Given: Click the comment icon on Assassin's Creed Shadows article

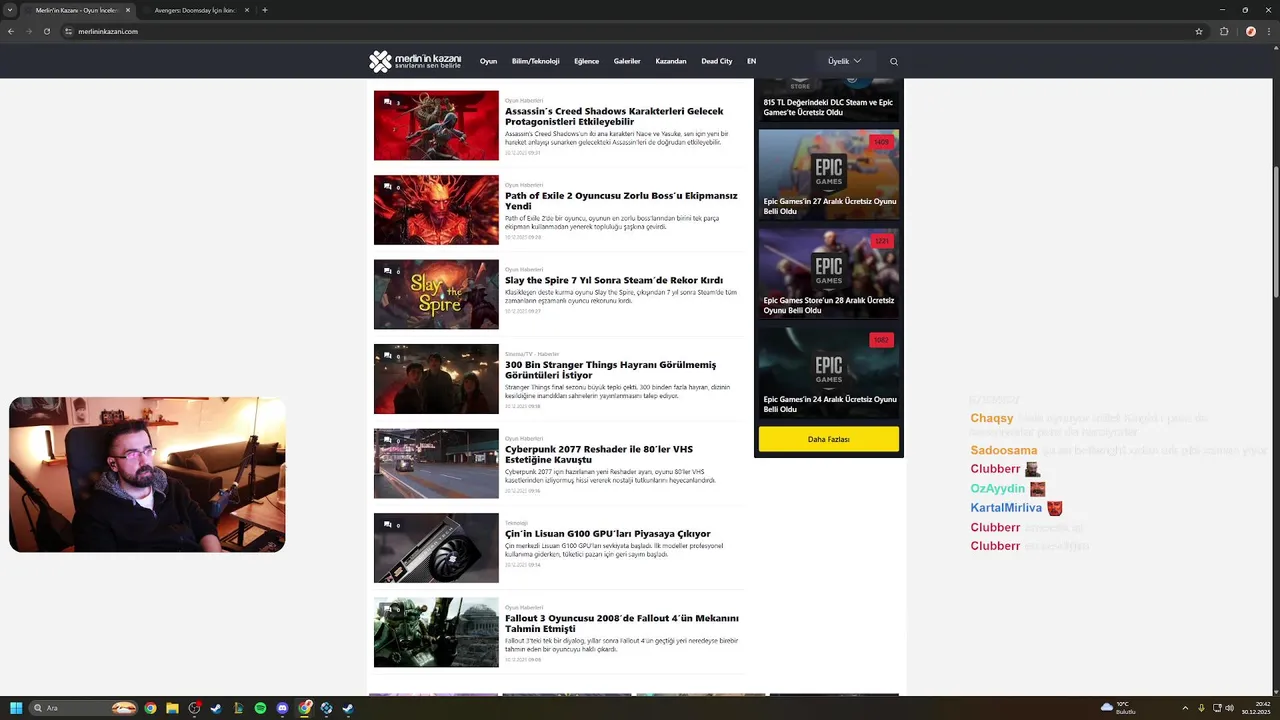Looking at the screenshot, I should click(x=388, y=102).
